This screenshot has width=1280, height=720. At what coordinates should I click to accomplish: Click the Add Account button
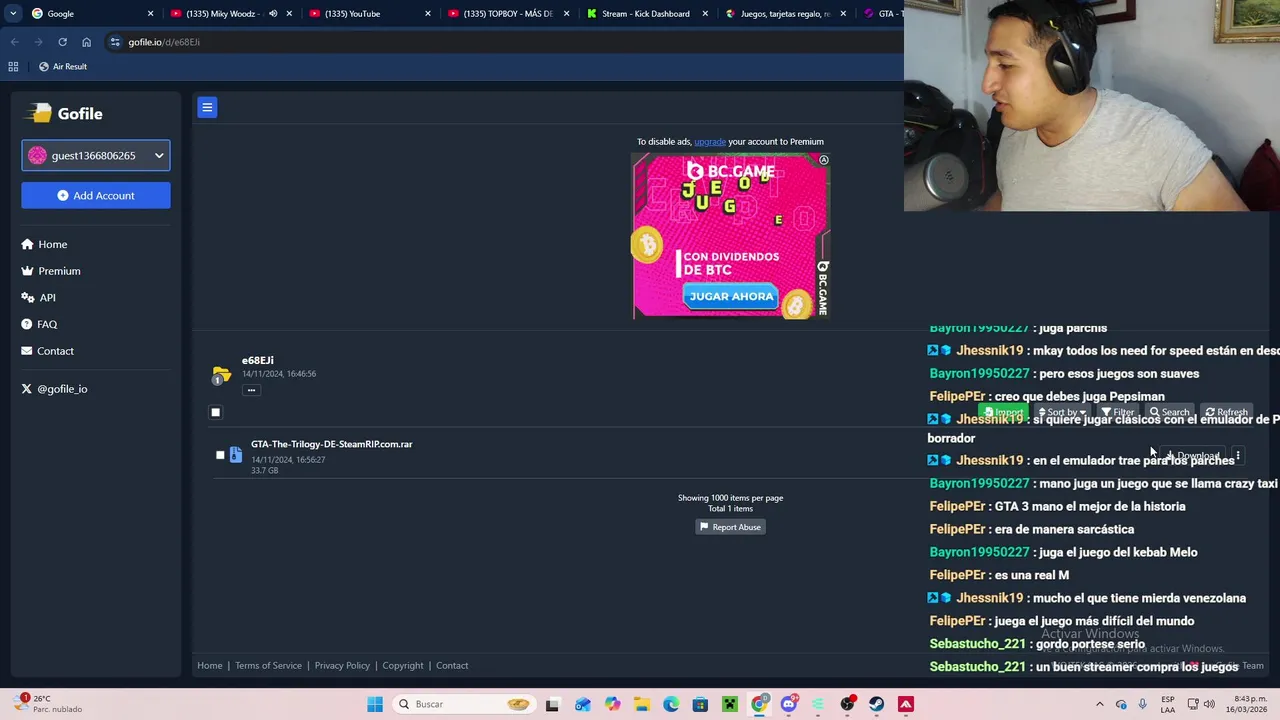(x=96, y=195)
